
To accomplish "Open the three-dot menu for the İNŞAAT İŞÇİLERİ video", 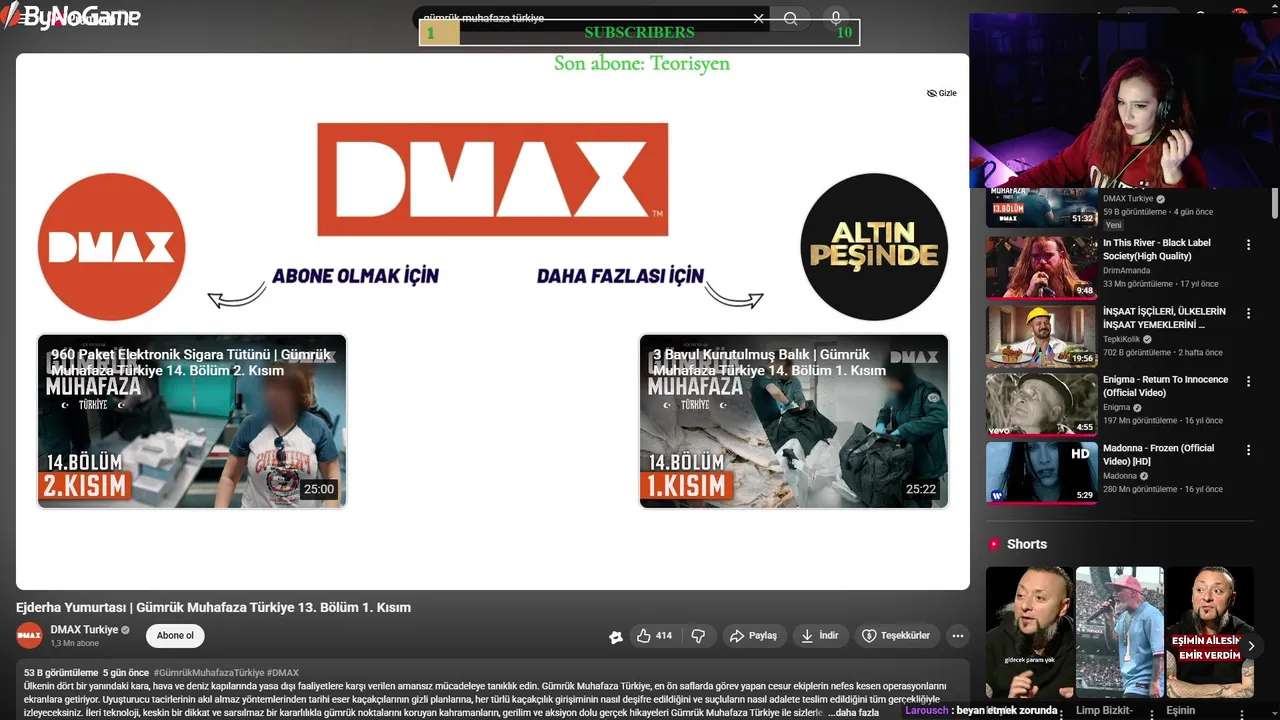I will pos(1248,314).
